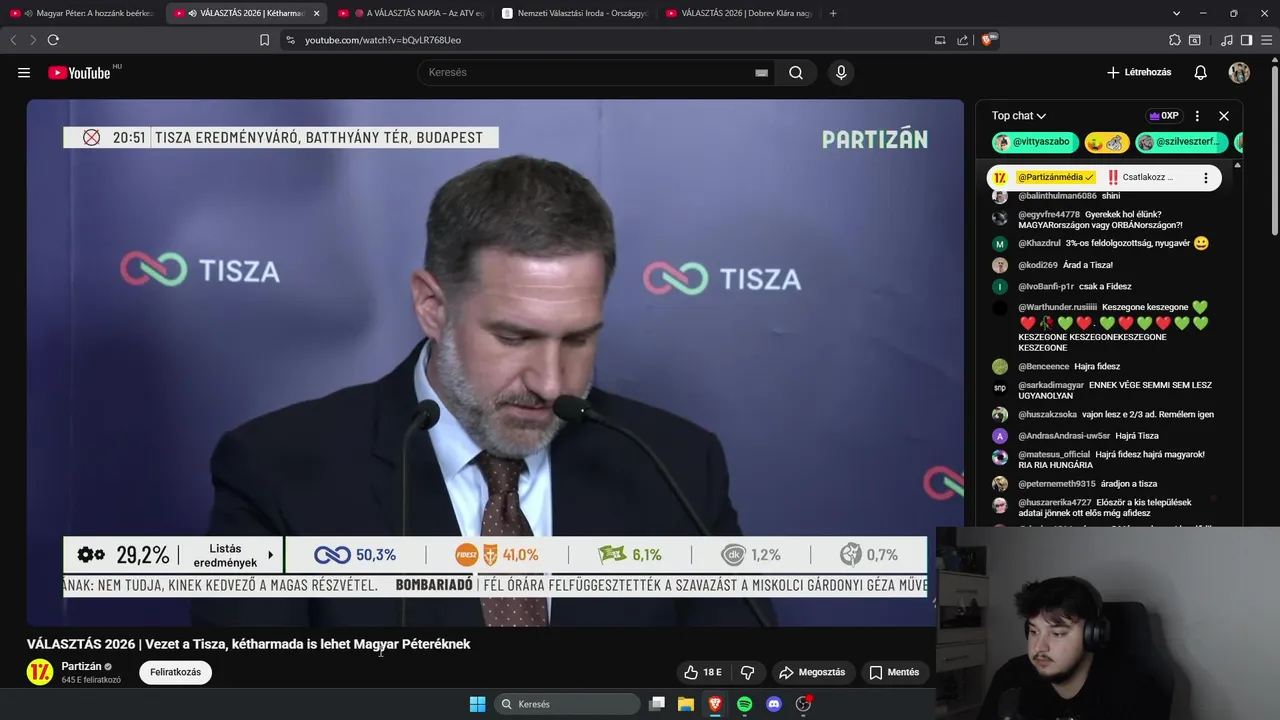The width and height of the screenshot is (1280, 720).
Task: Open Task View on taskbar
Action: tap(657, 704)
